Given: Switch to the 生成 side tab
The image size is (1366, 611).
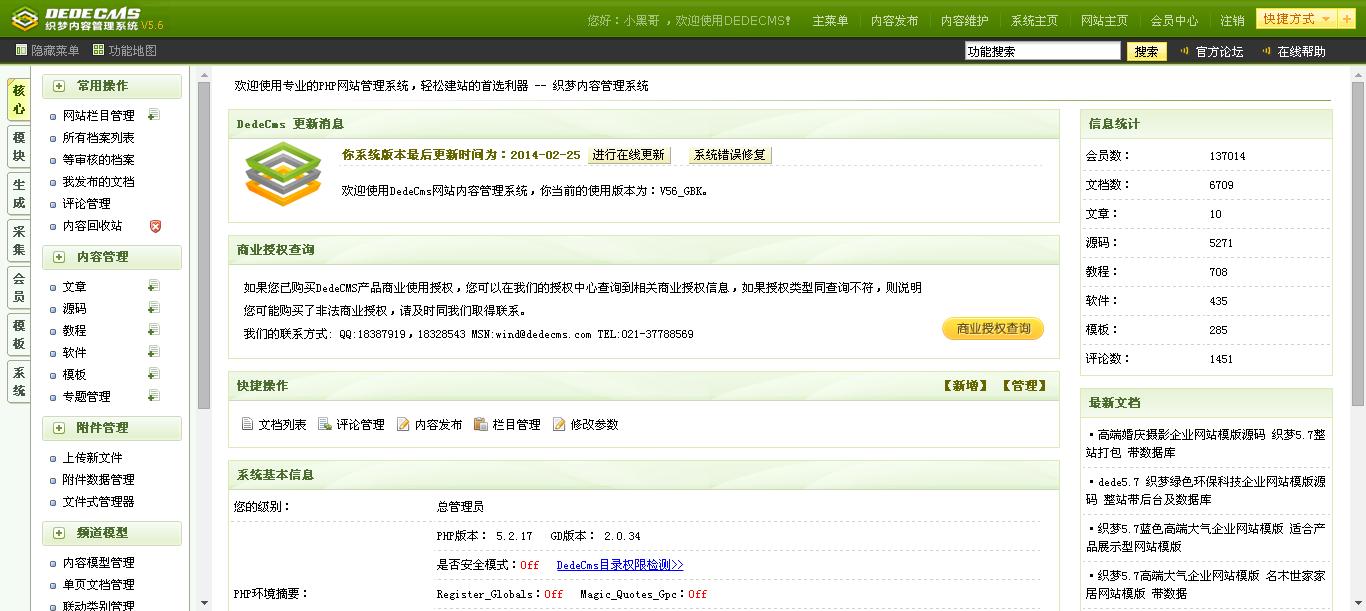Looking at the screenshot, I should click(x=19, y=194).
